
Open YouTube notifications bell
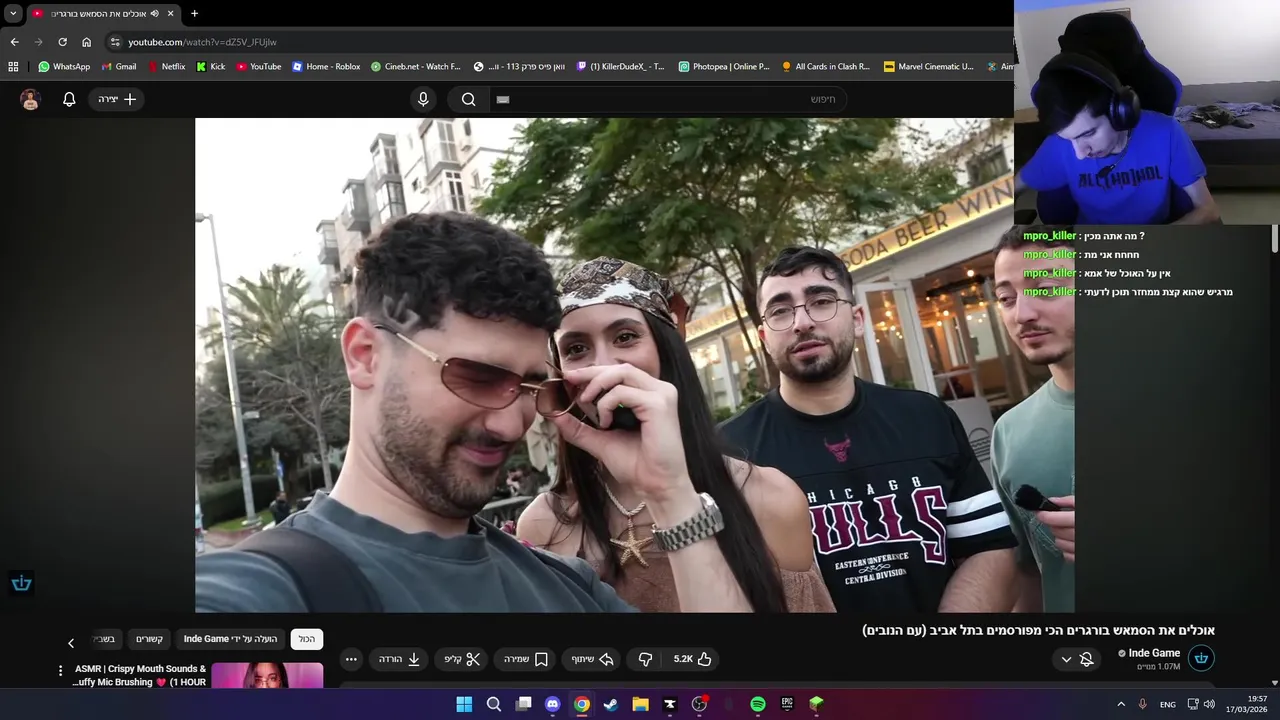[x=69, y=99]
